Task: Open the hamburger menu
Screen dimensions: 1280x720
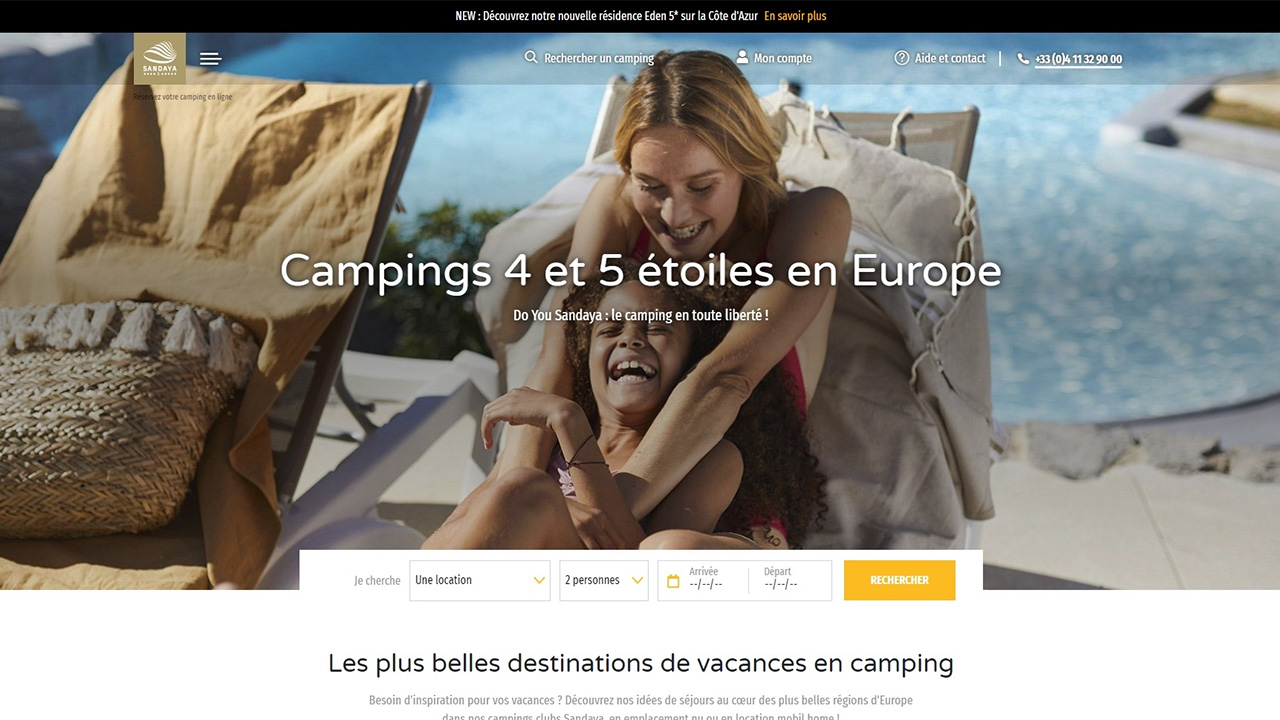Action: 210,59
